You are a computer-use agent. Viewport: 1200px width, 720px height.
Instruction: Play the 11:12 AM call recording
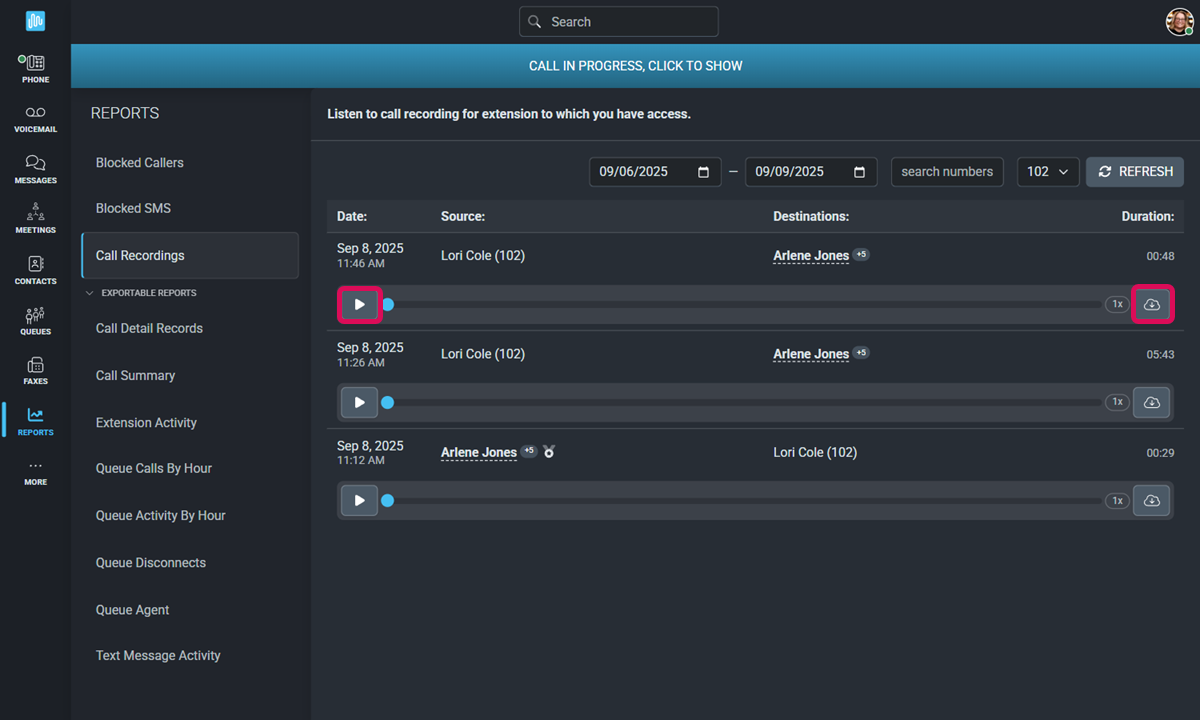(x=359, y=500)
